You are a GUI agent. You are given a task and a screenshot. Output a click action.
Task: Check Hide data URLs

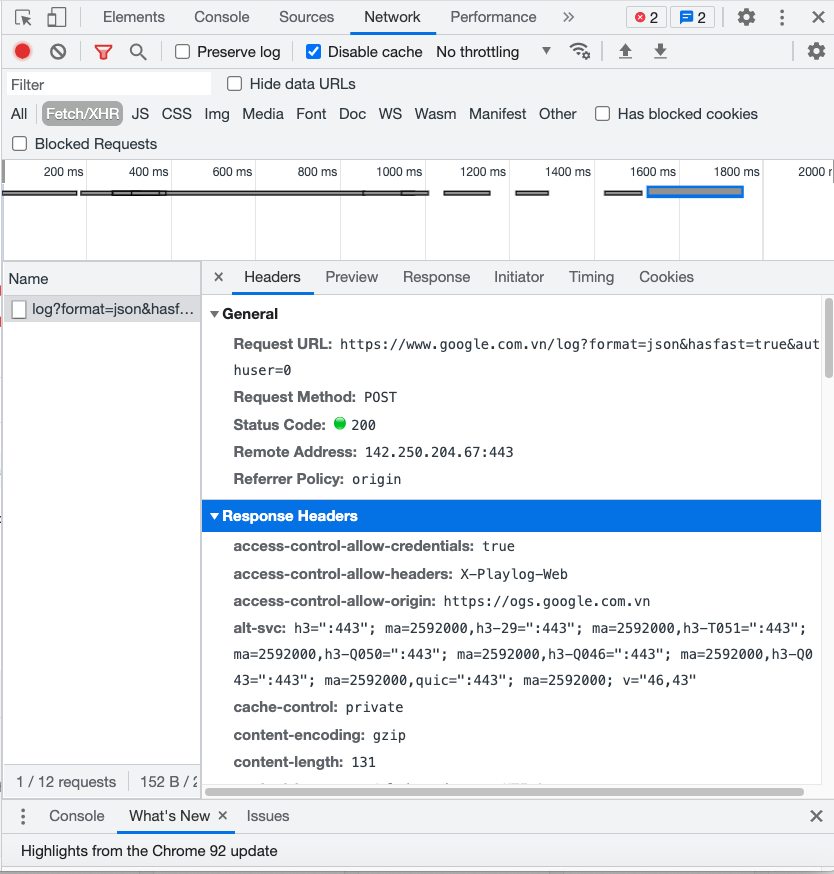click(x=235, y=84)
